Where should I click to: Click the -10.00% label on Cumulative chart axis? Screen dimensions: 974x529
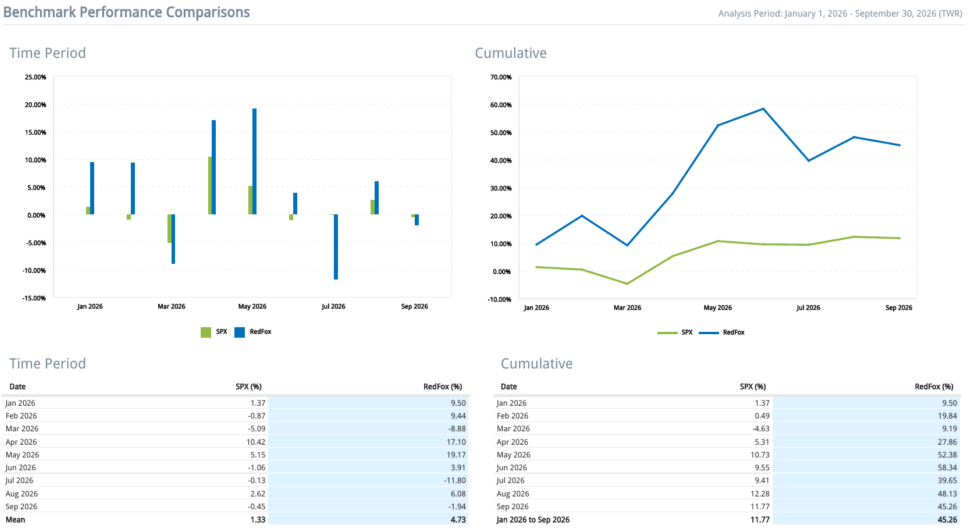tap(499, 299)
